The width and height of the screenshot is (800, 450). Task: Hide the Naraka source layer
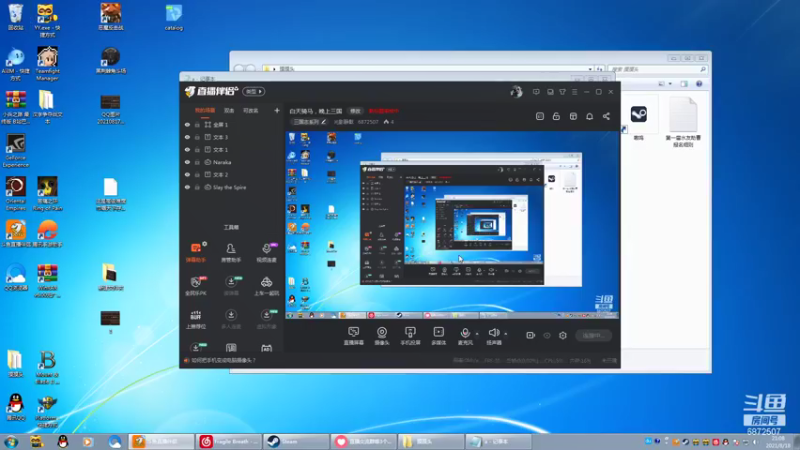click(x=187, y=162)
